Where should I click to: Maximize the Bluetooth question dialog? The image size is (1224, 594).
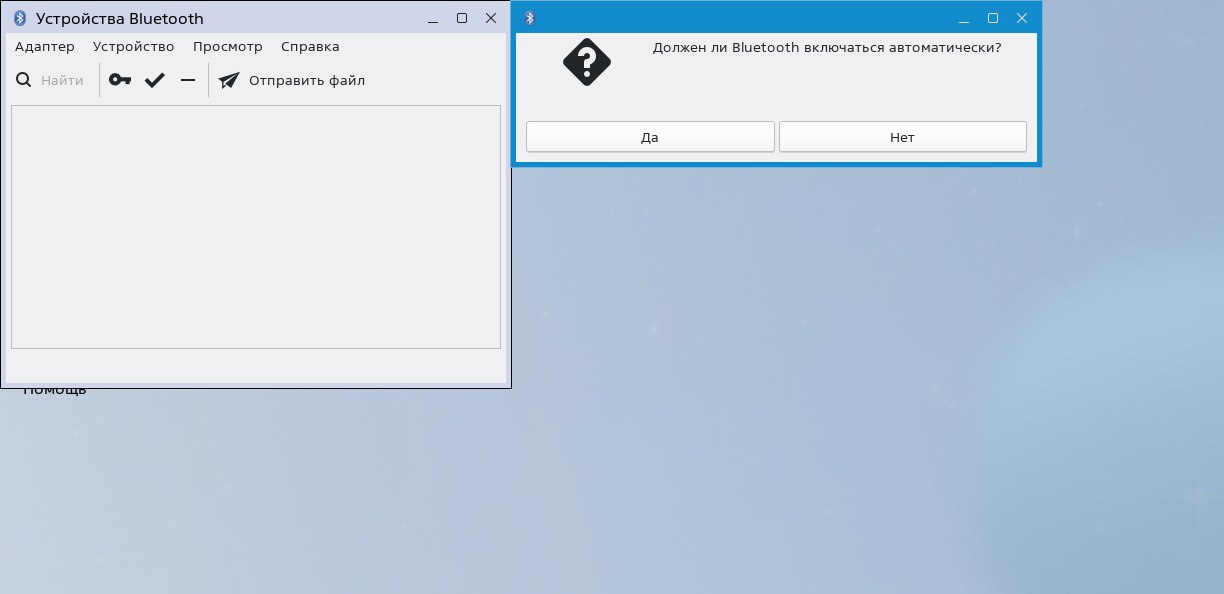tap(993, 18)
